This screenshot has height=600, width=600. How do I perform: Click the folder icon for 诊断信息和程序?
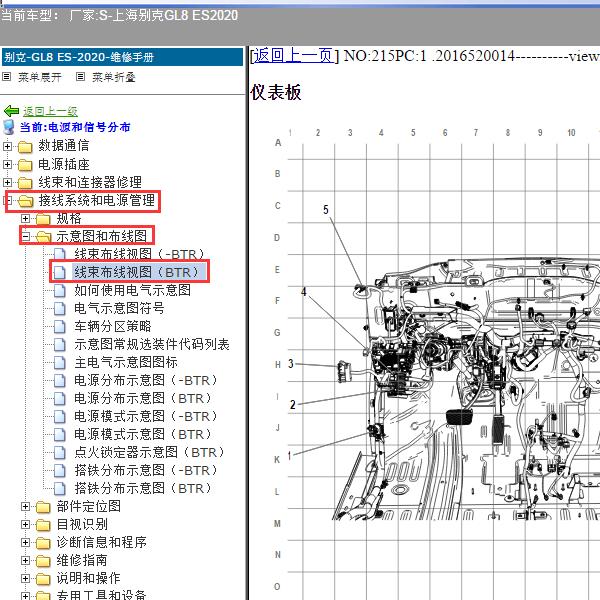coord(43,543)
